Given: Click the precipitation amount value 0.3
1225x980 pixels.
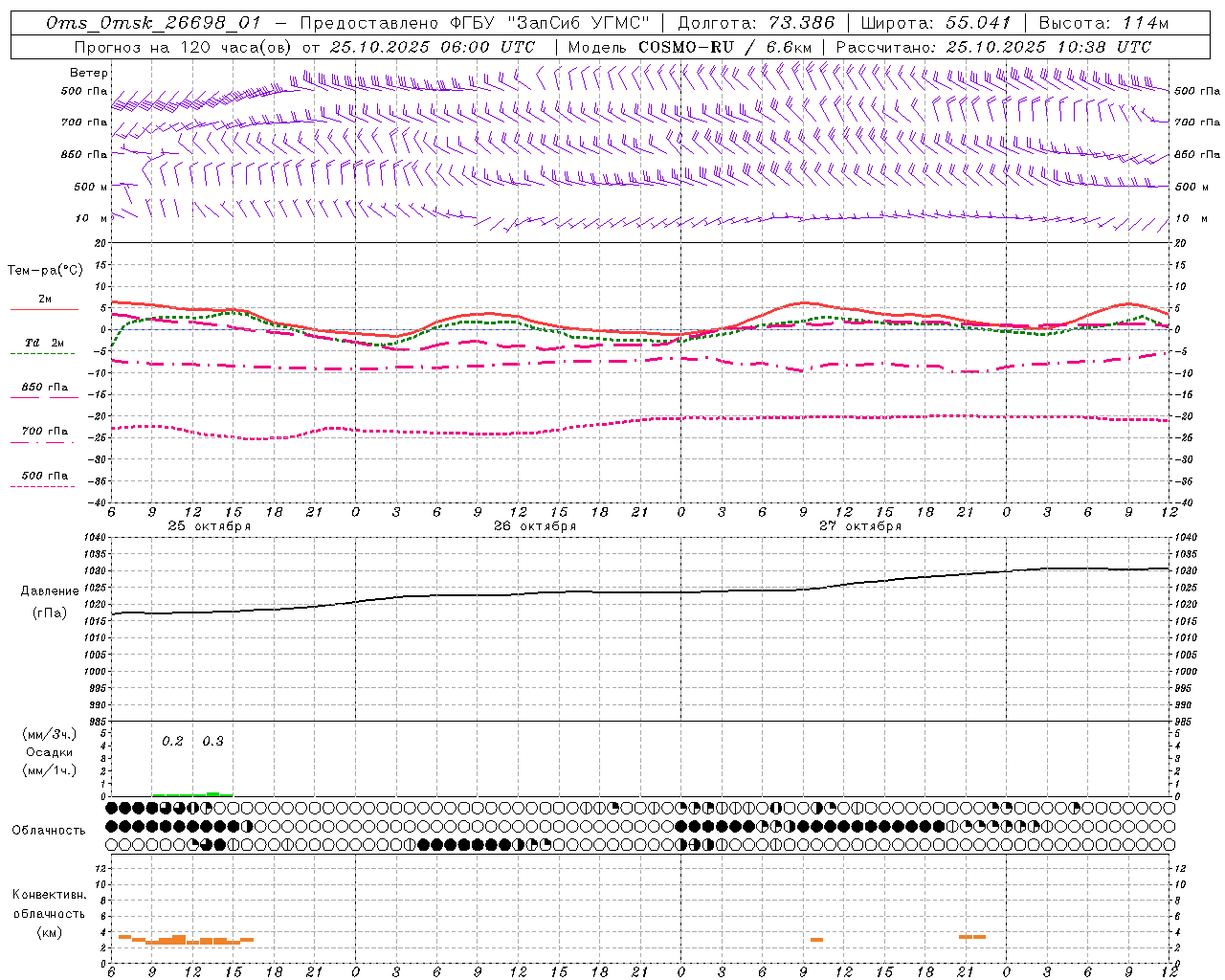Looking at the screenshot, I should coord(212,741).
